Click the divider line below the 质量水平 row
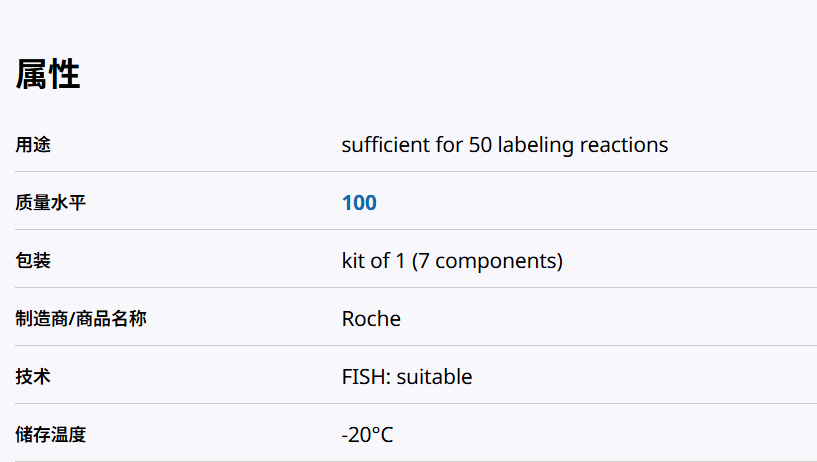Image resolution: width=817 pixels, height=462 pixels. tap(408, 230)
